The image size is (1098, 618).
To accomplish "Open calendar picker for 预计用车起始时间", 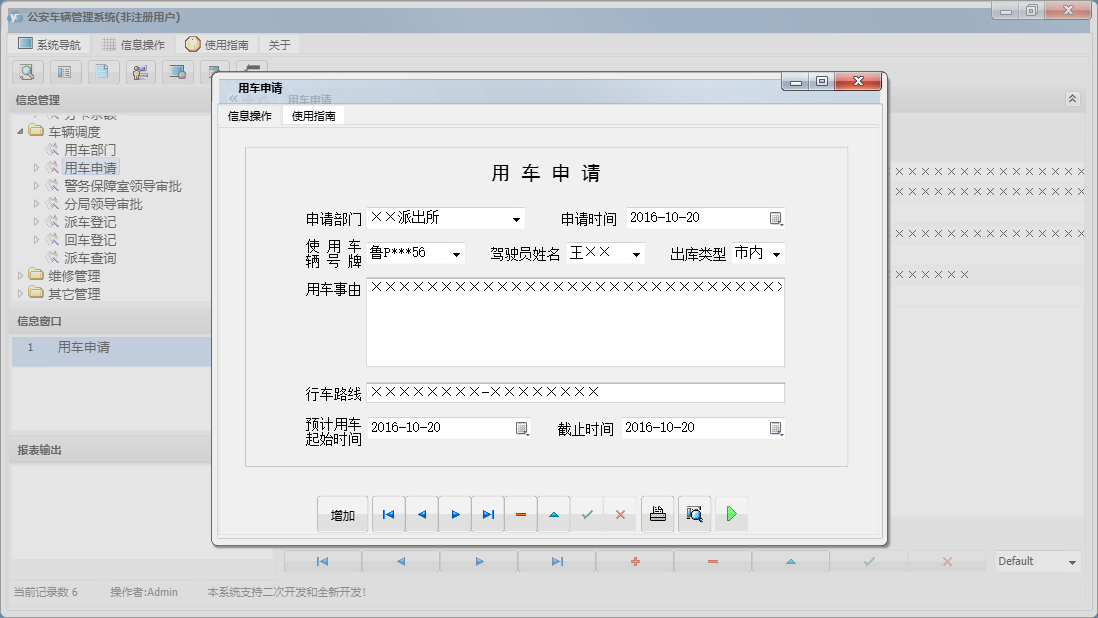I will 522,428.
